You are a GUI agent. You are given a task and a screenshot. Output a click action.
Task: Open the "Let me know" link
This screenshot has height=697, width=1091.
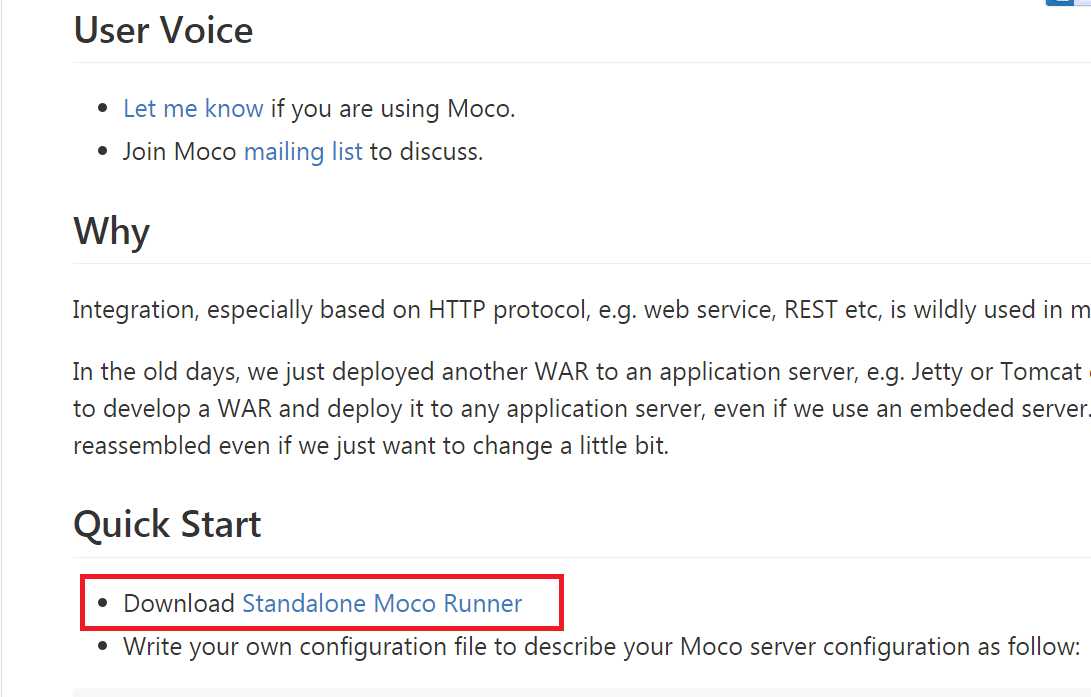pyautogui.click(x=193, y=109)
